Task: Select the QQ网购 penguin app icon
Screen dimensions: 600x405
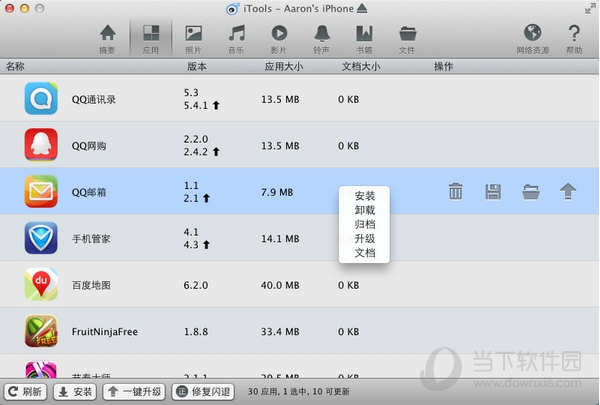Action: 41,145
